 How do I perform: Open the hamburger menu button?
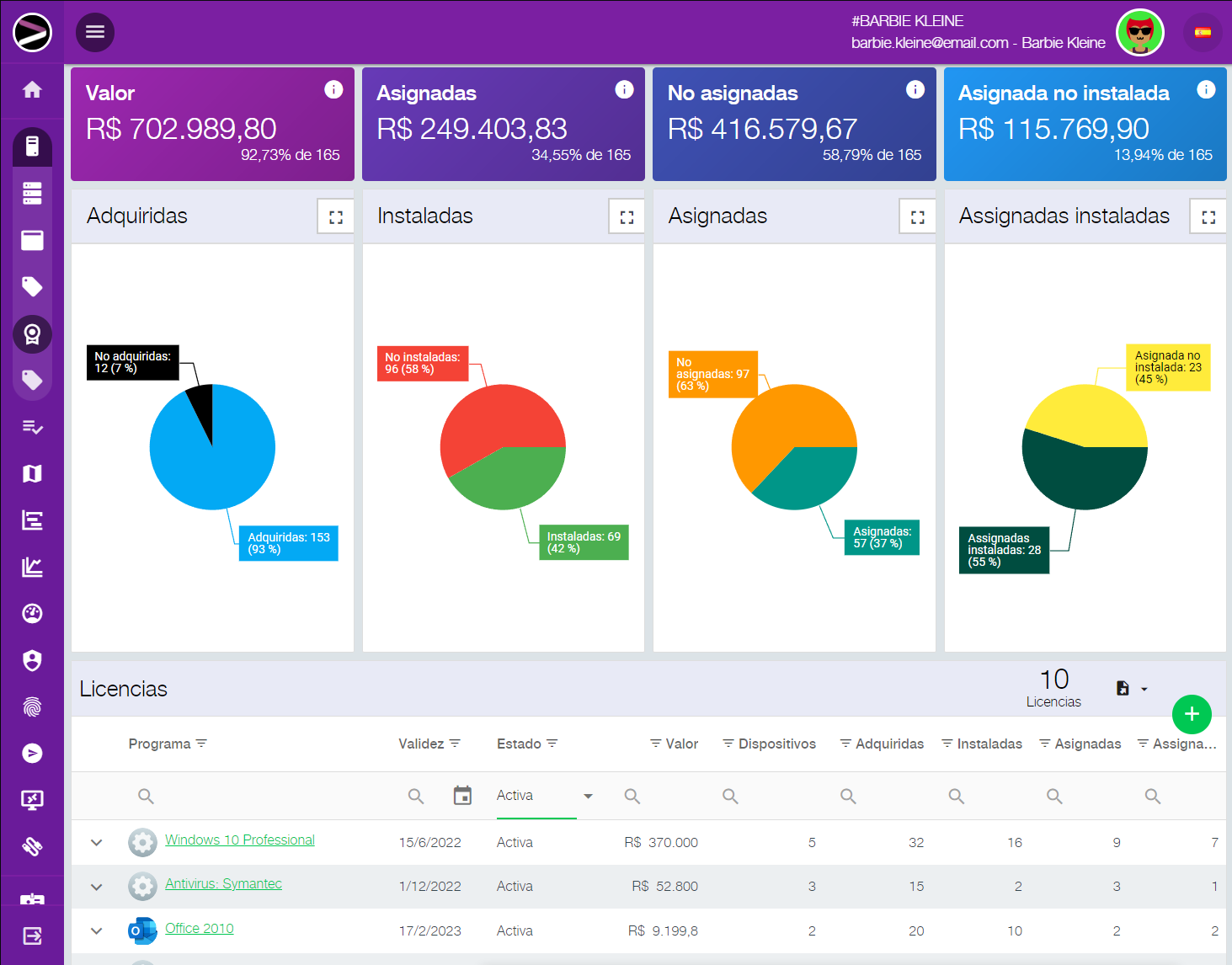(x=95, y=32)
